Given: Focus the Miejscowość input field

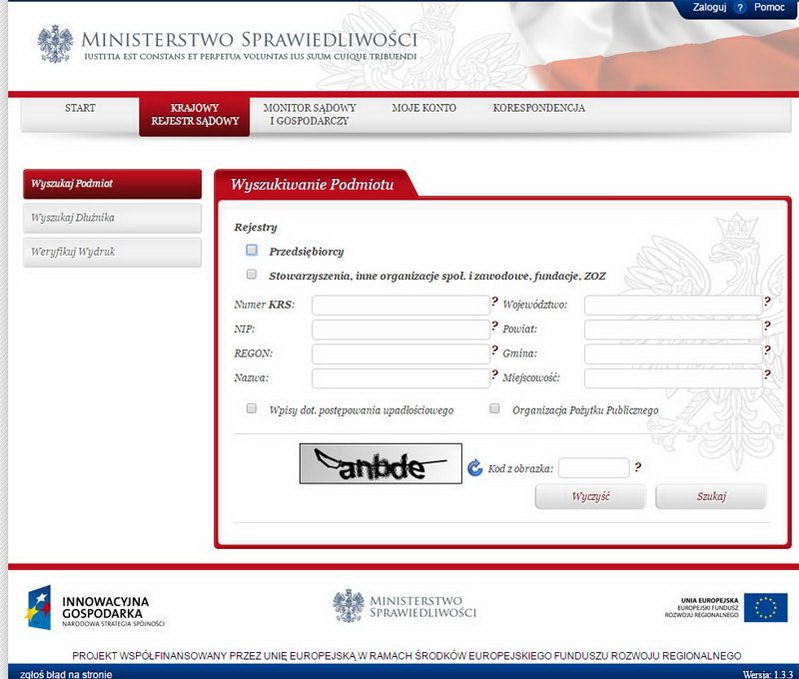Looking at the screenshot, I should point(673,378).
